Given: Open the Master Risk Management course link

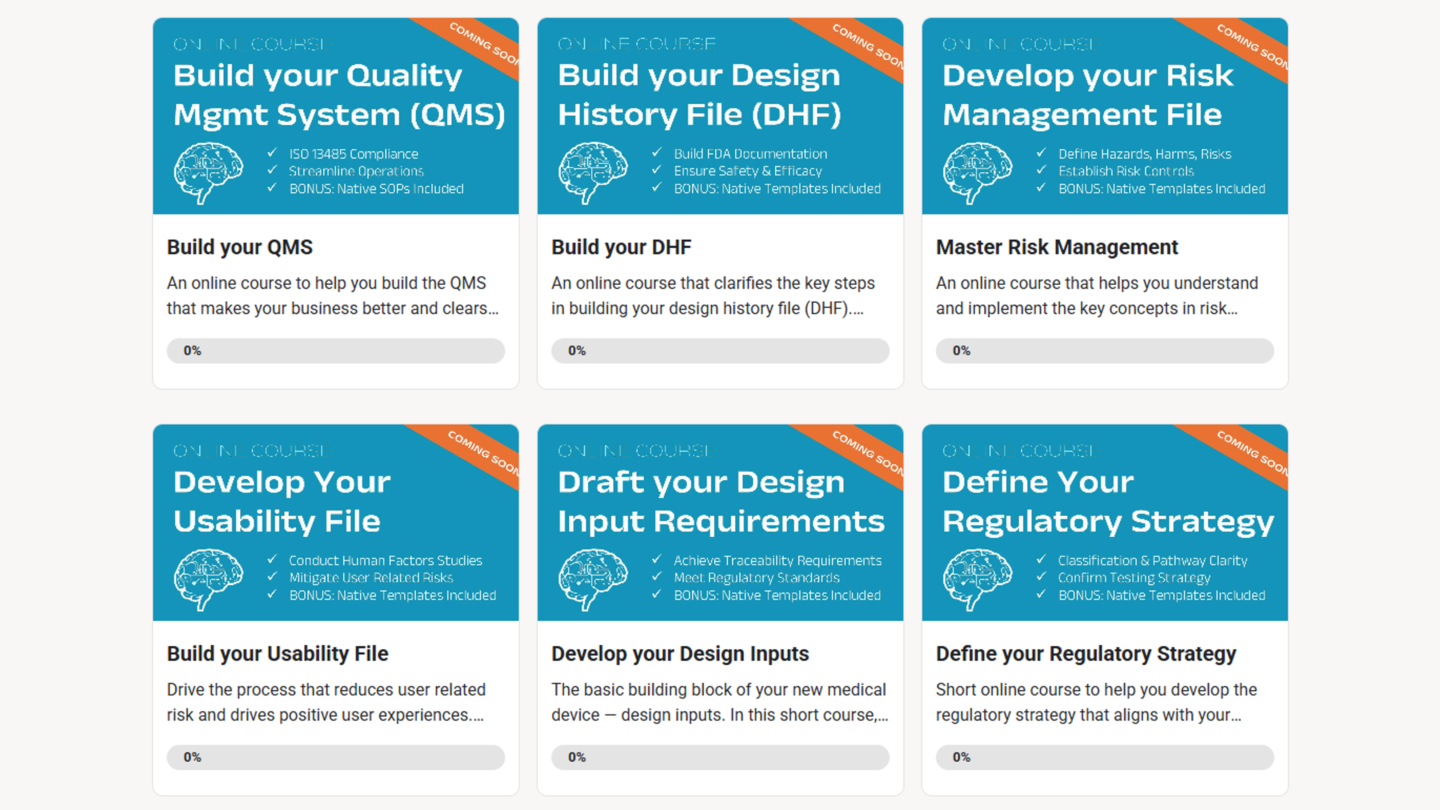Looking at the screenshot, I should pyautogui.click(x=1057, y=247).
